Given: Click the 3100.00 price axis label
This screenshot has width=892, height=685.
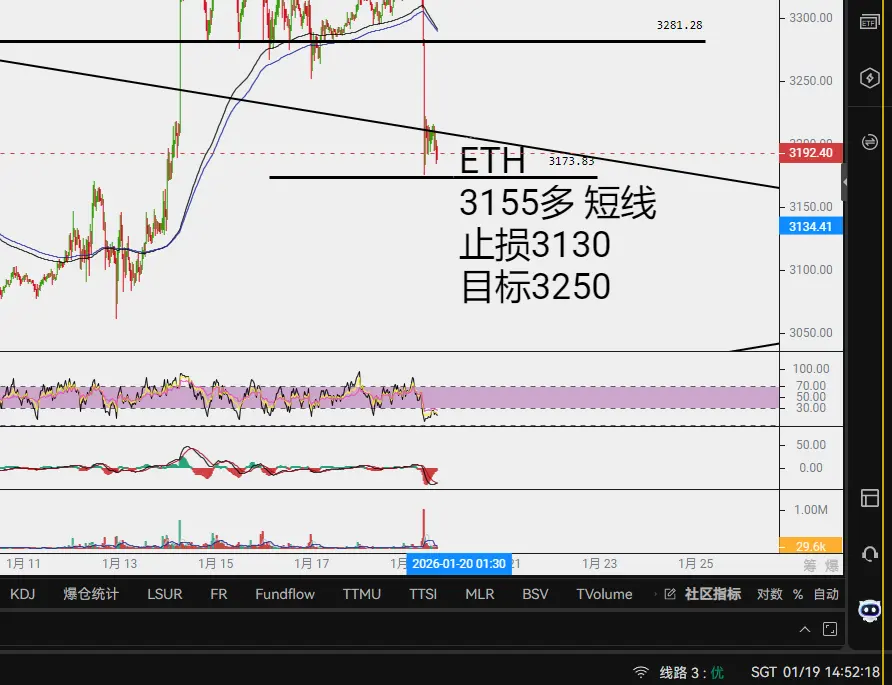Looking at the screenshot, I should coord(811,270).
